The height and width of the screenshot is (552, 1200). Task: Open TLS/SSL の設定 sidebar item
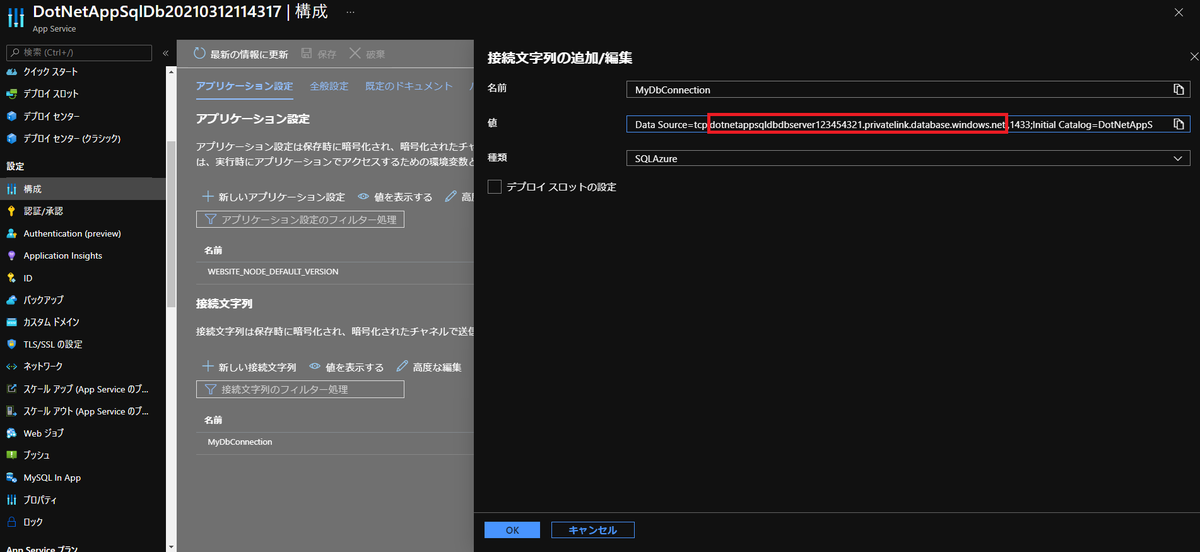tap(53, 344)
